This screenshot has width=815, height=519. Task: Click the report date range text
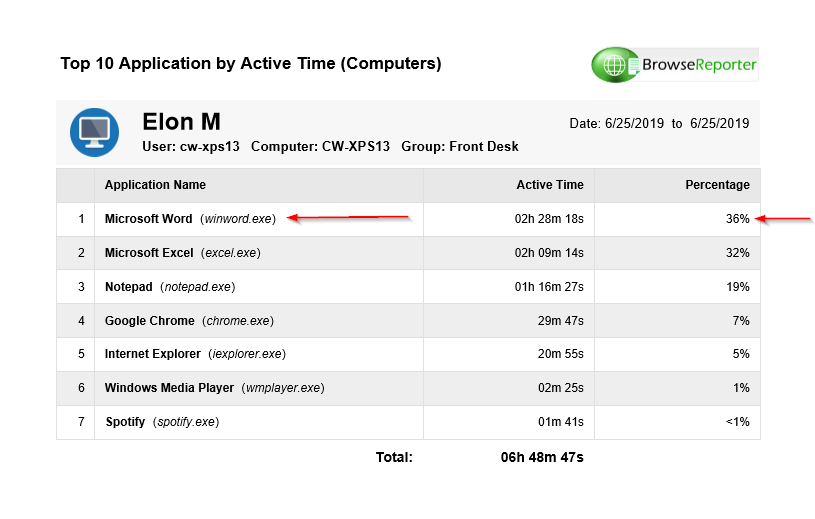click(x=659, y=124)
